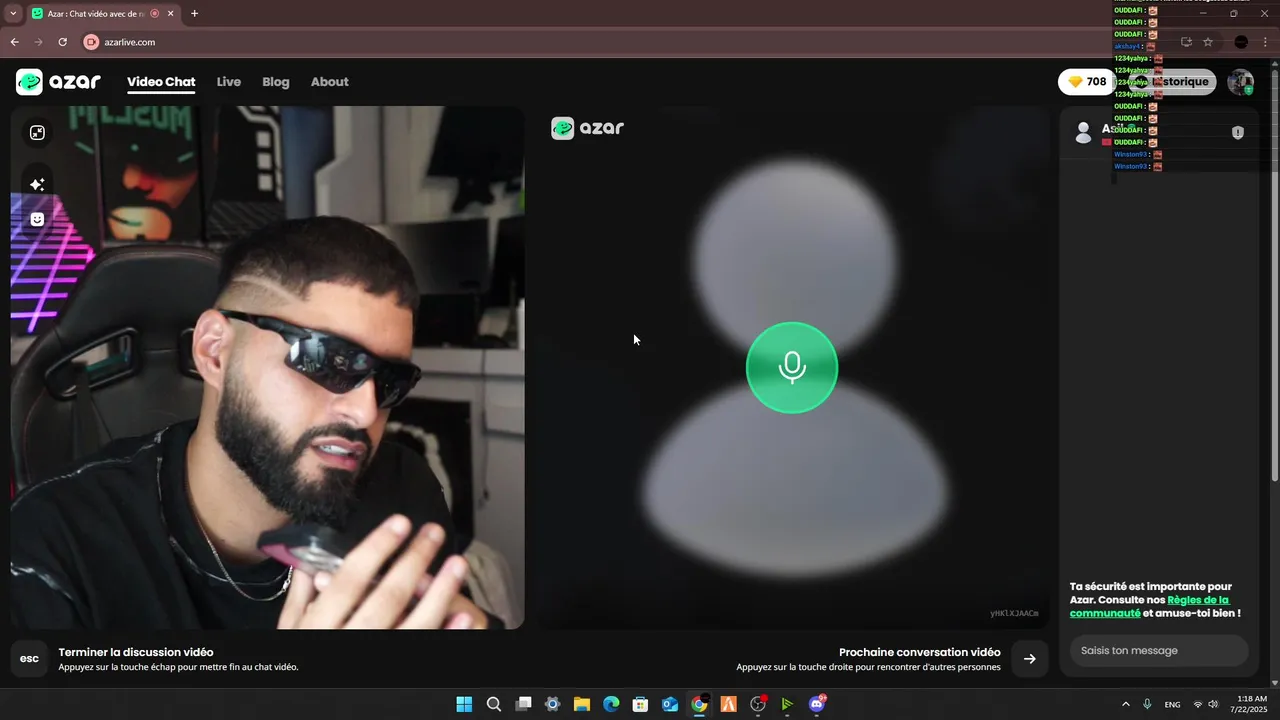
Task: Click 'Prochaine conversation vidéo' text
Action: 920,652
